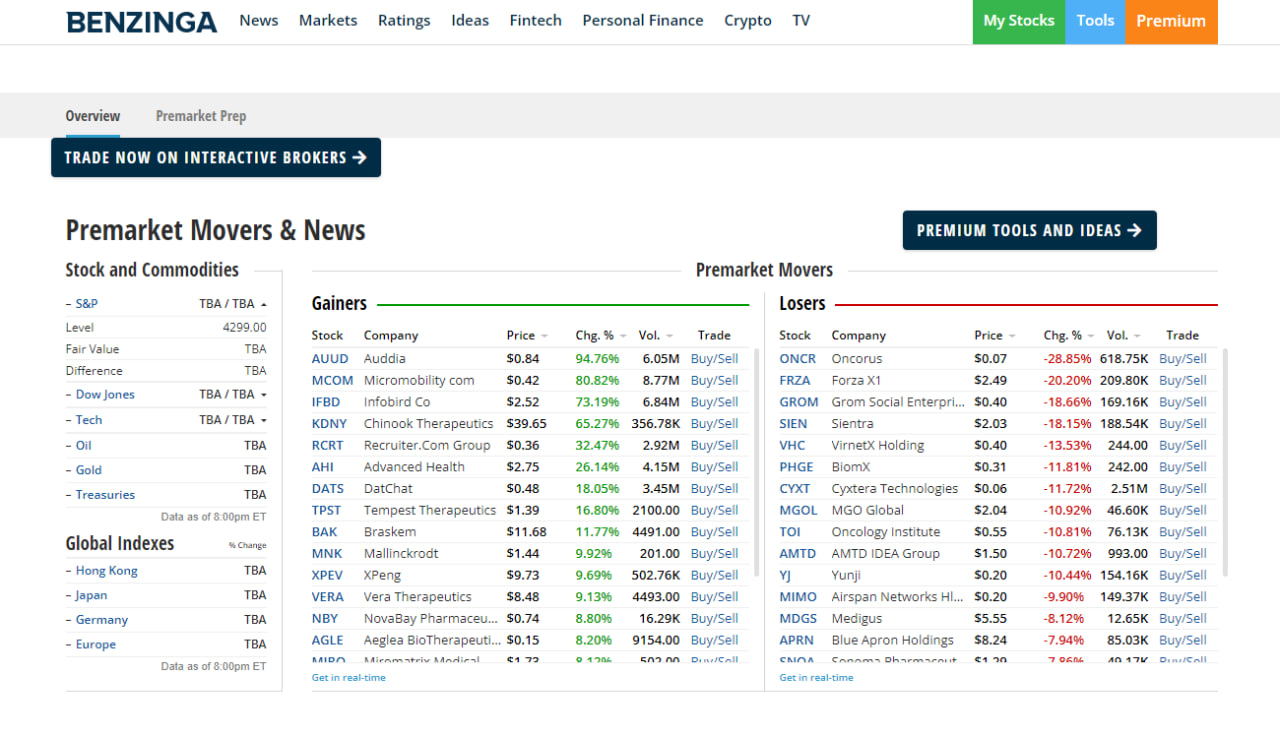Click Buy/Sell for MGO Global

click(1183, 511)
